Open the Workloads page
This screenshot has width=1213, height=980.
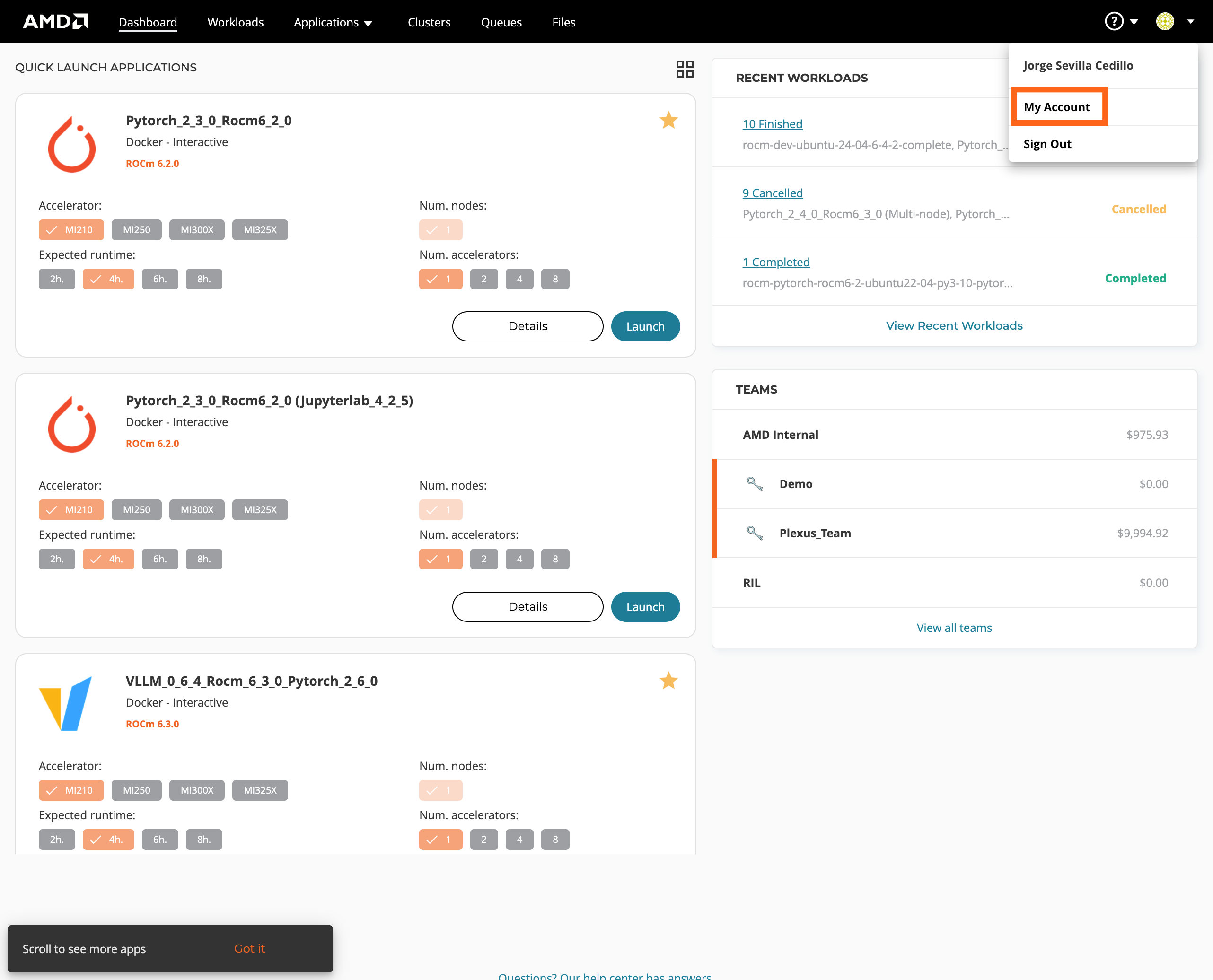click(x=236, y=23)
